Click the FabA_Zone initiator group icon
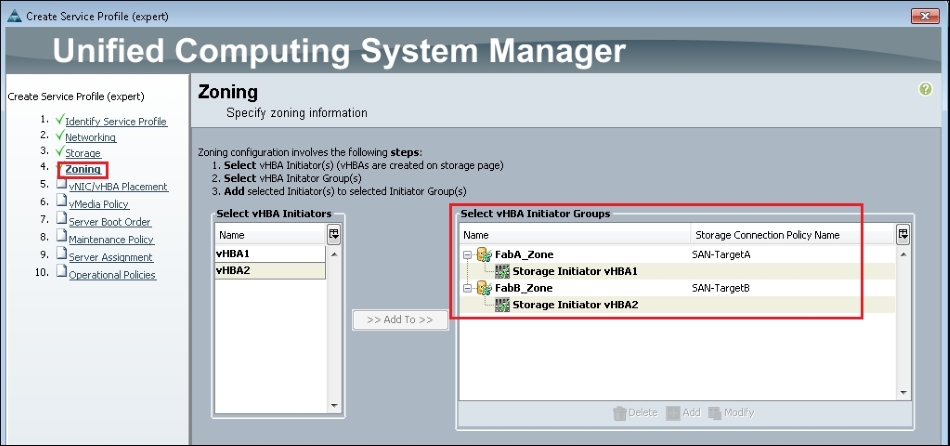The height and width of the screenshot is (446, 950). click(x=483, y=255)
